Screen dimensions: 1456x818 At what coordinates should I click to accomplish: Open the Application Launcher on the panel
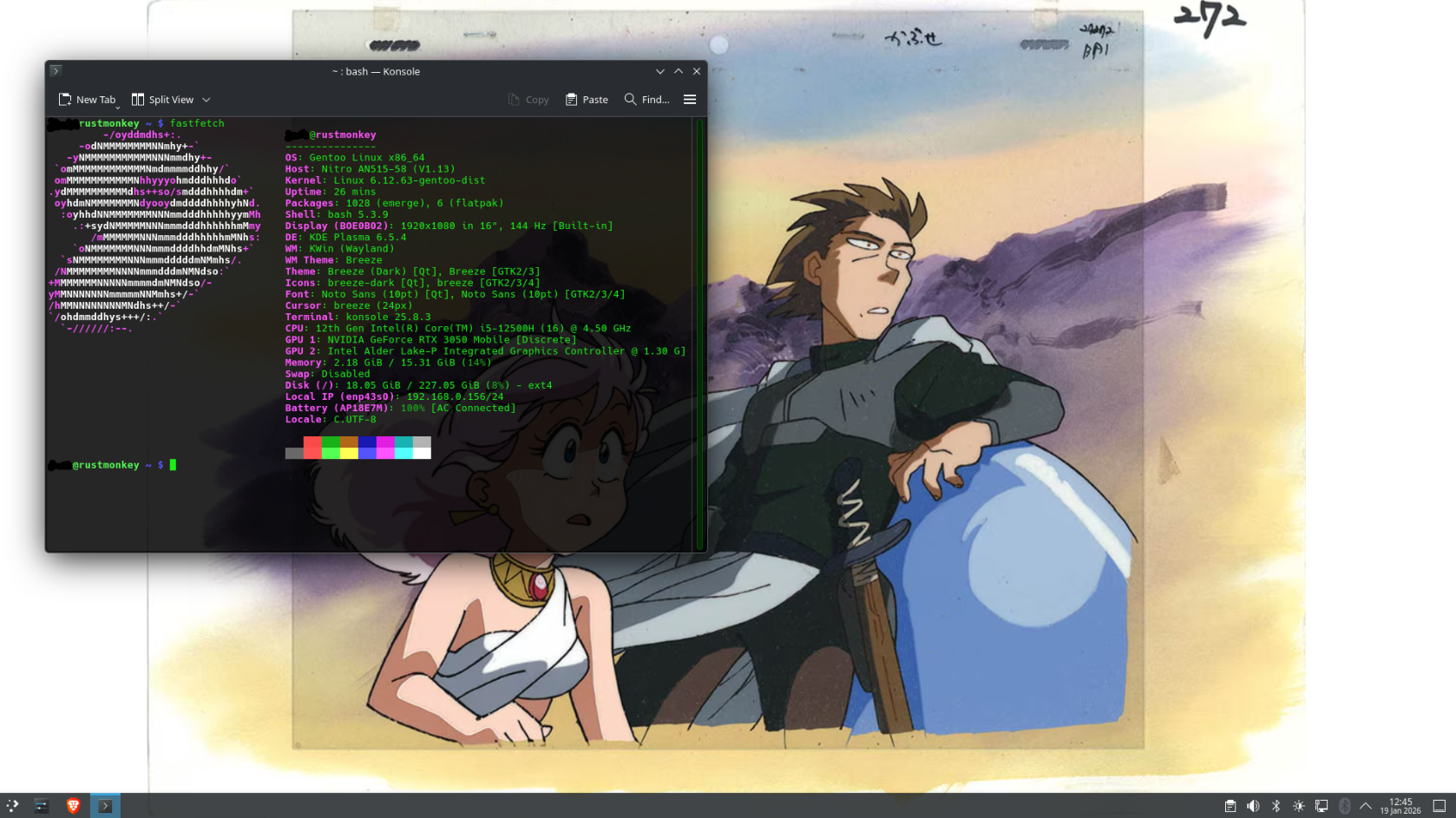click(12, 806)
